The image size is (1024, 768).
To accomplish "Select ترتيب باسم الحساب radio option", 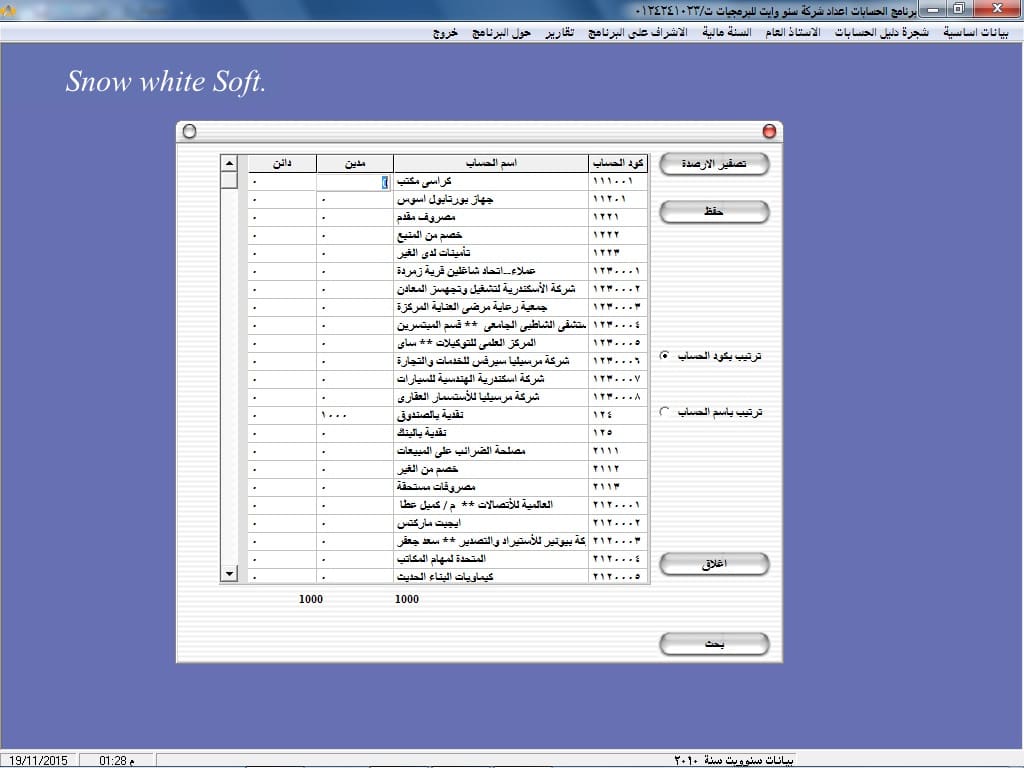I will coord(664,412).
